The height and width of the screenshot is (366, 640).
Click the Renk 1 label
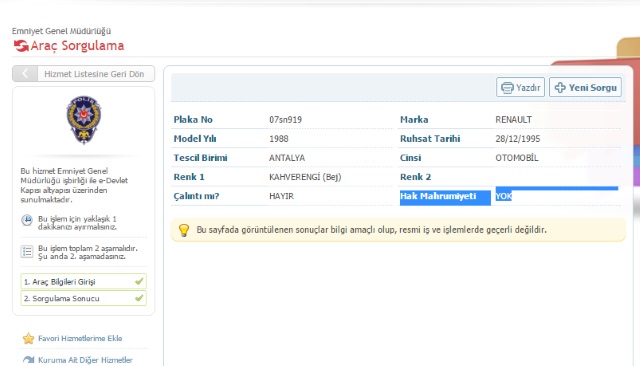click(189, 177)
